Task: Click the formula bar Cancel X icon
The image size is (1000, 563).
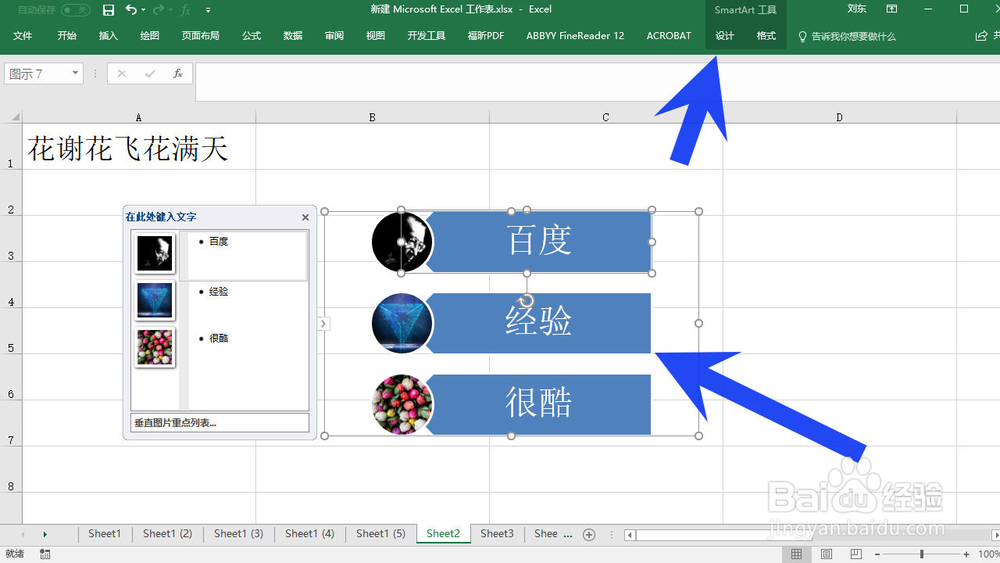Action: (x=121, y=74)
